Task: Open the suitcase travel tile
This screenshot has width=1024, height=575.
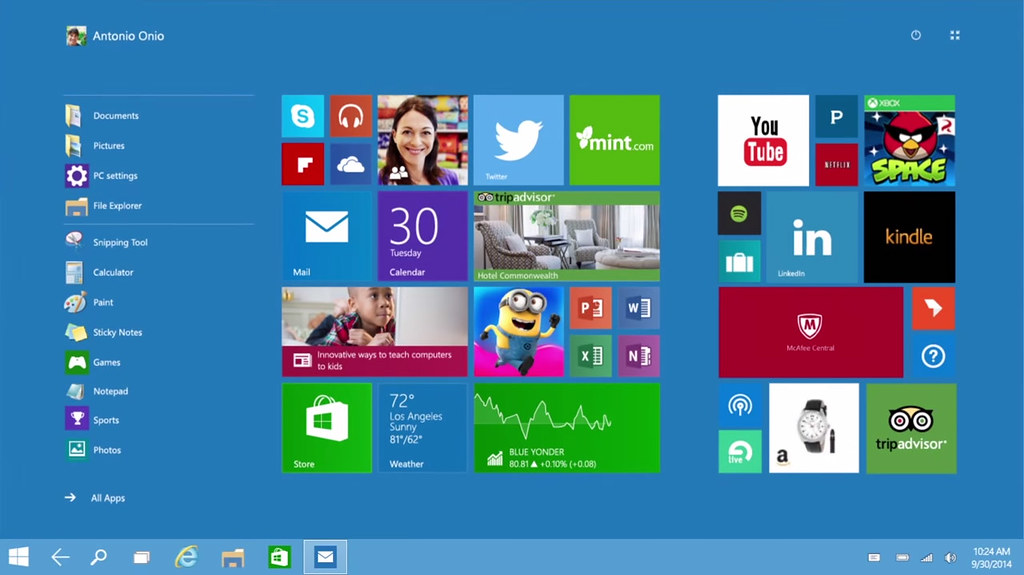Action: pyautogui.click(x=739, y=261)
